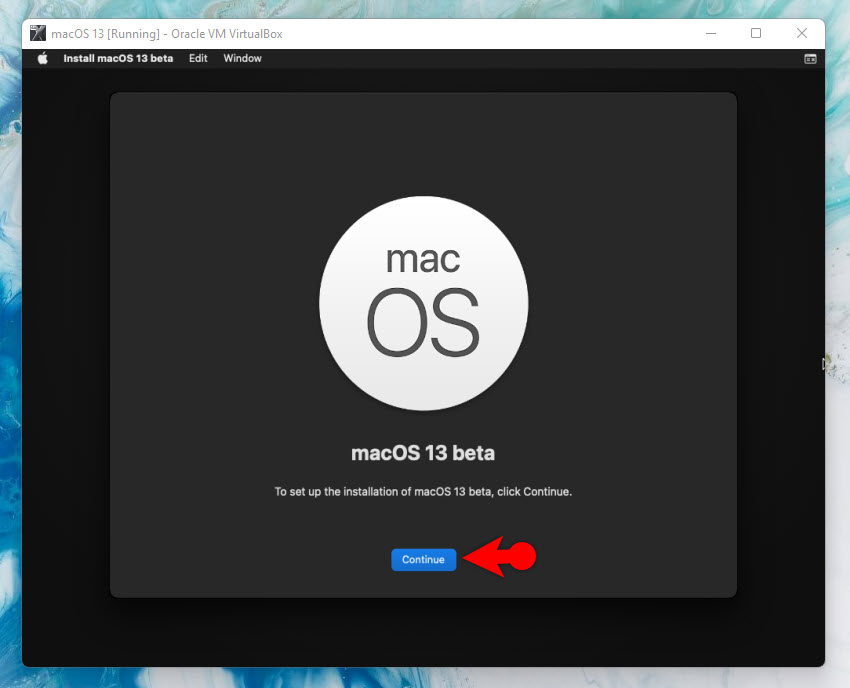Click the "macOS 13 beta" heading
The width and height of the screenshot is (850, 688).
pos(423,453)
